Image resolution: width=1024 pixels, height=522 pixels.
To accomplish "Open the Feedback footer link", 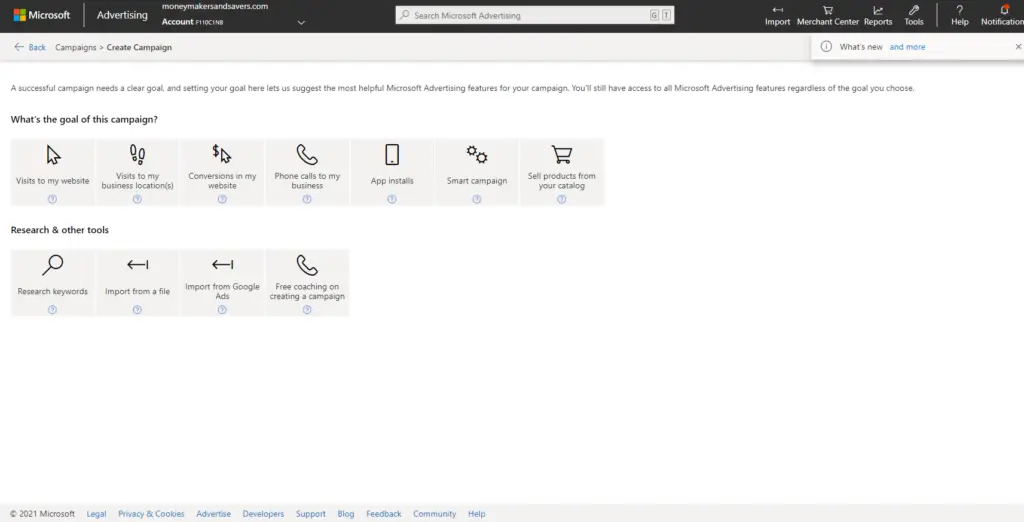I will (383, 514).
